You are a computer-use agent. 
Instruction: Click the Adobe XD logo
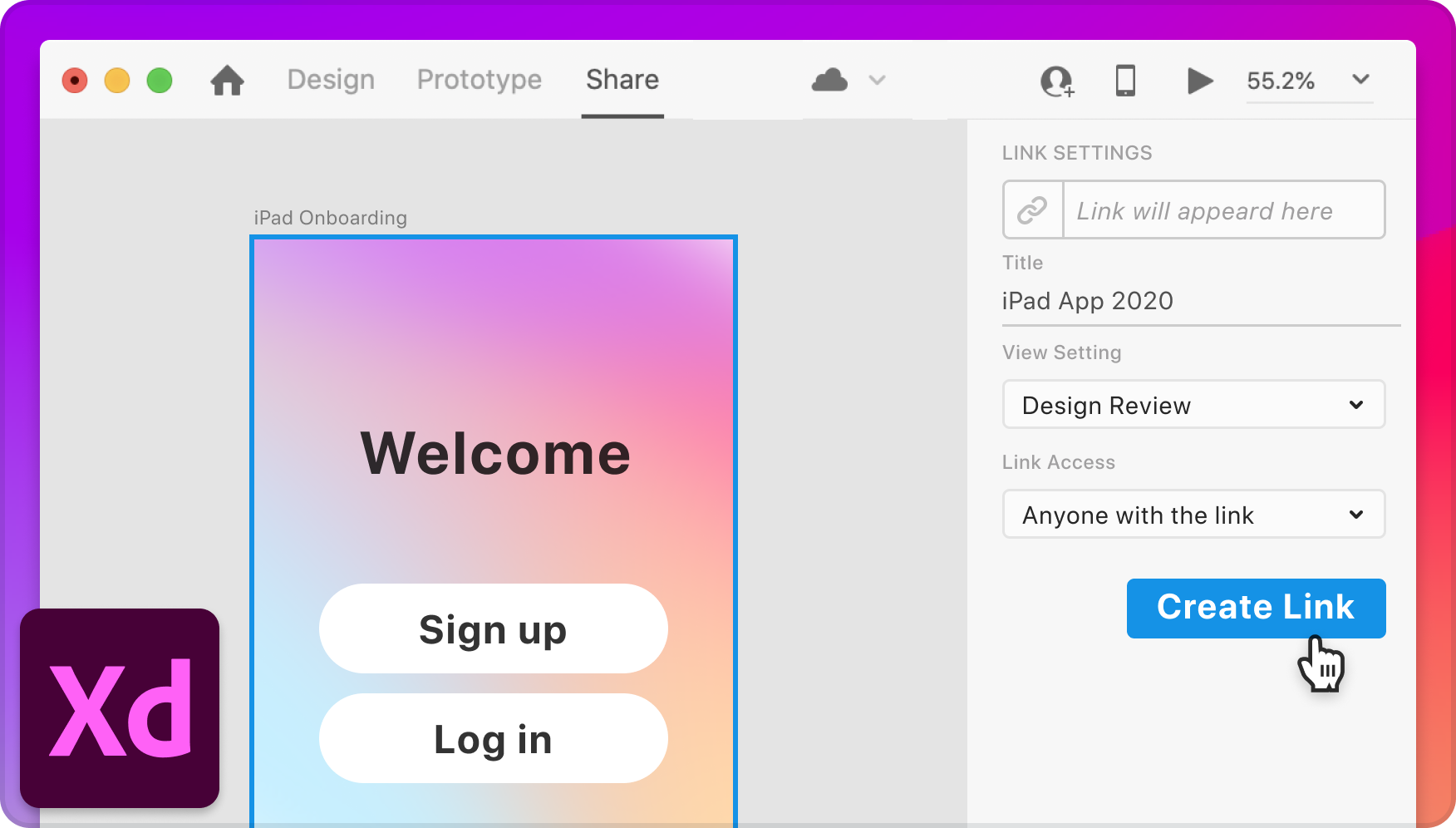coord(120,708)
